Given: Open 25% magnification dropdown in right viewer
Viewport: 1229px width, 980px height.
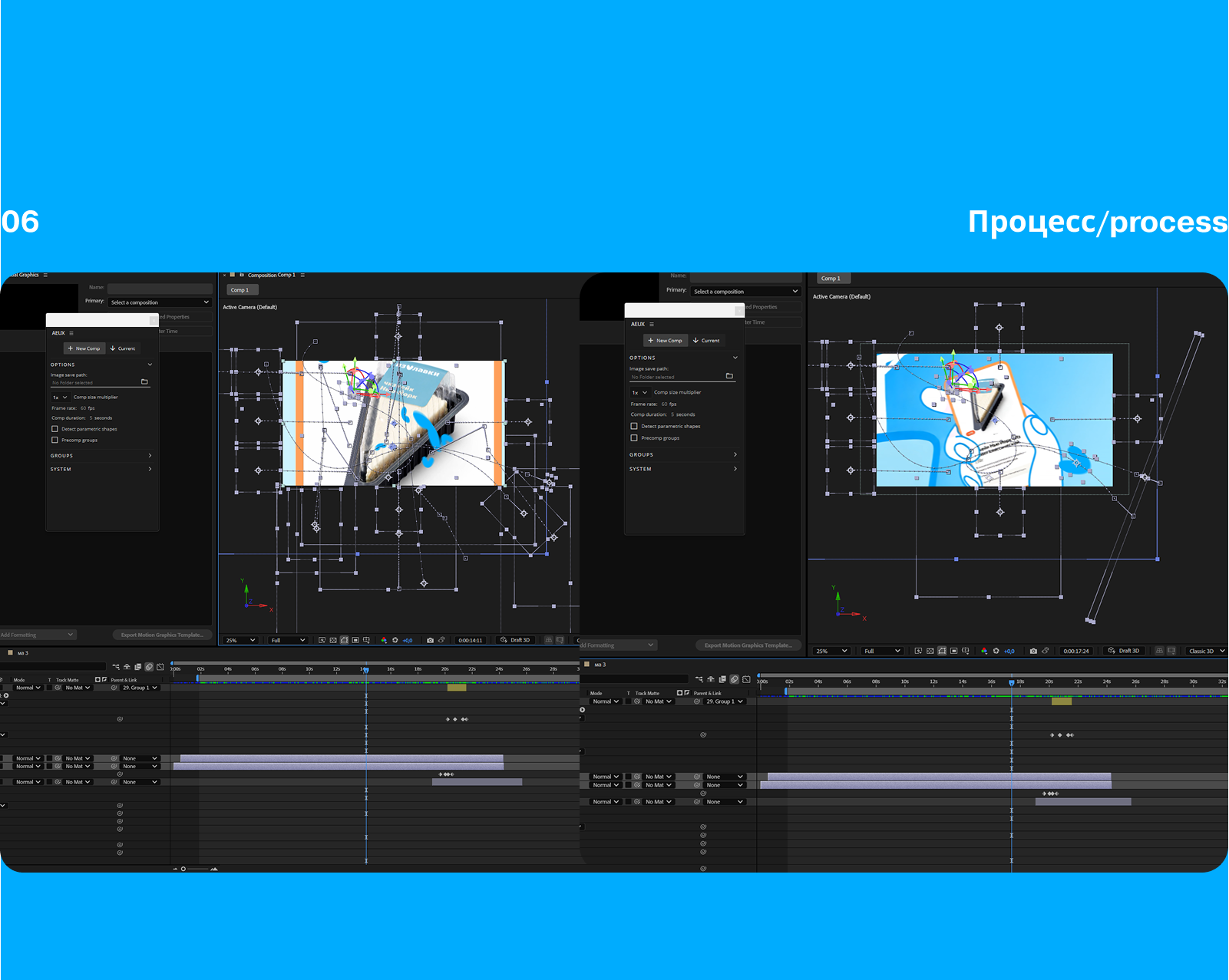Looking at the screenshot, I should [832, 651].
